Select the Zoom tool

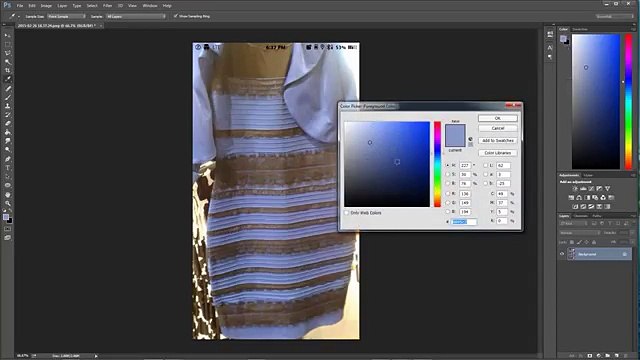7,203
